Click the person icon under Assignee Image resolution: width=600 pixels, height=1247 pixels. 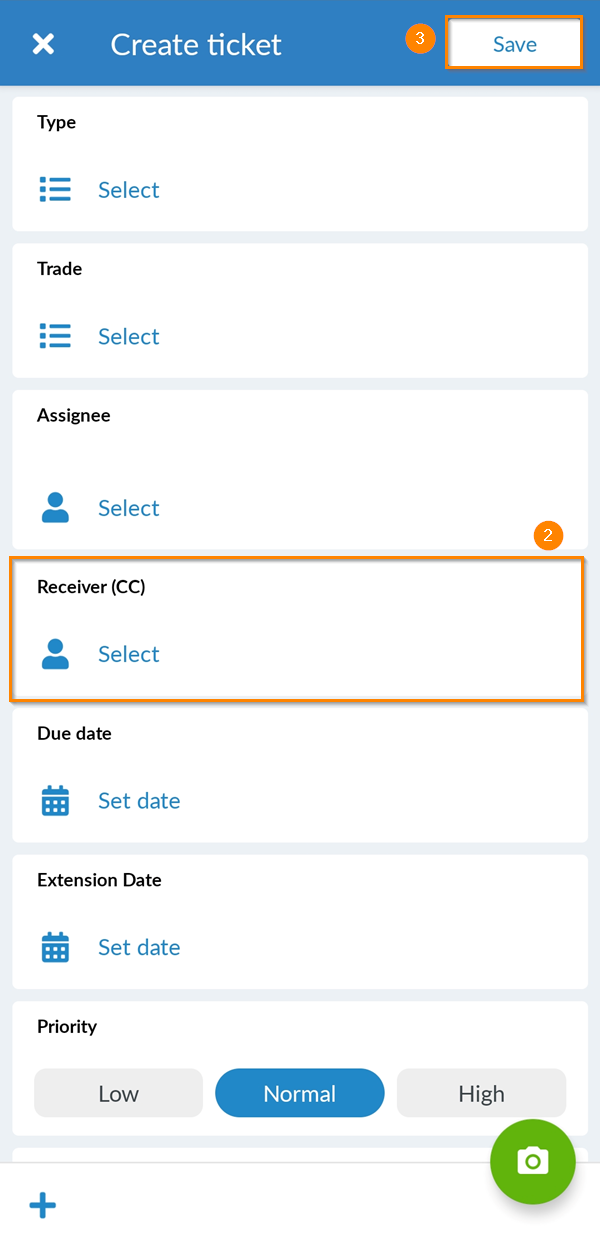coord(55,508)
